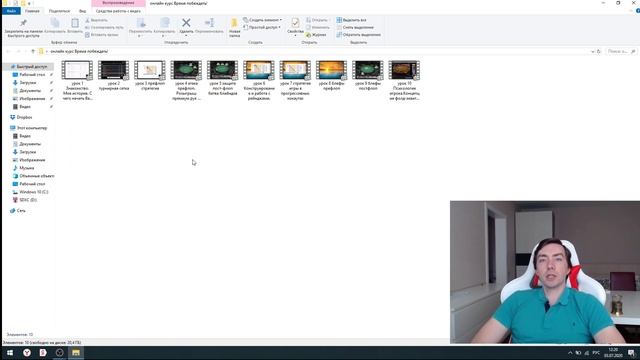Viewport: 640px width, 360px height.
Task: Open the Video Tools (Средства работы с видео) tab
Action: pos(118,11)
